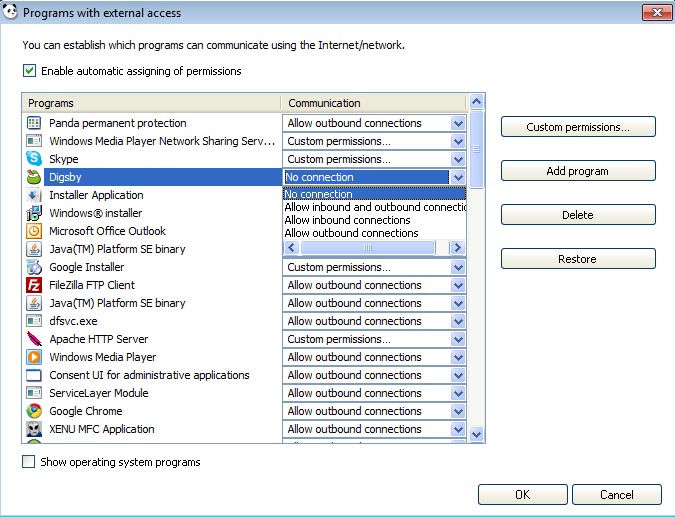Select Consent UI for administrative applications row
The height and width of the screenshot is (517, 675).
(153, 375)
